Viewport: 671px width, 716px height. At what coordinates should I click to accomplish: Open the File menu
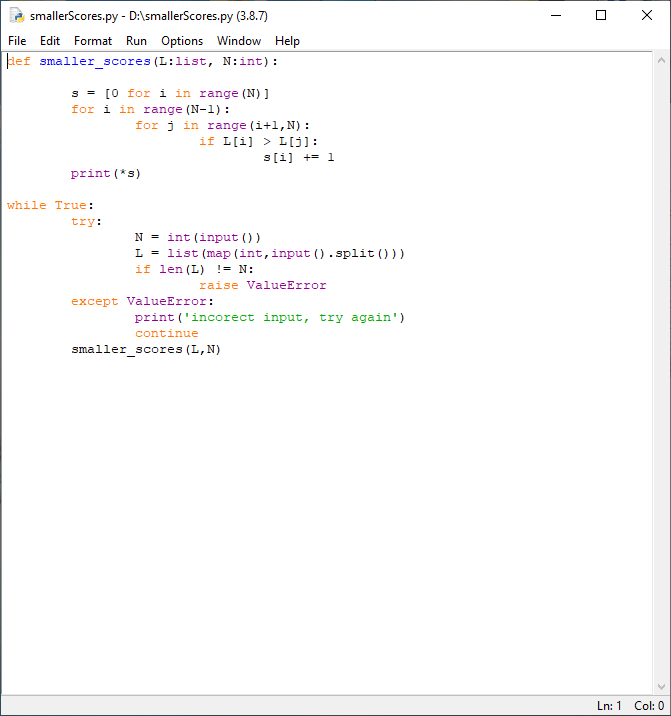(x=17, y=41)
